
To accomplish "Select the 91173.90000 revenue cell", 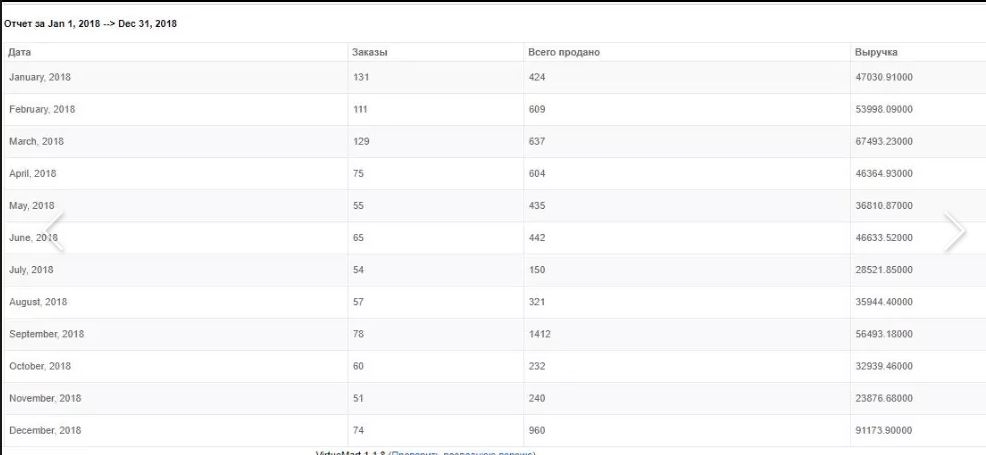I will pyautogui.click(x=884, y=430).
